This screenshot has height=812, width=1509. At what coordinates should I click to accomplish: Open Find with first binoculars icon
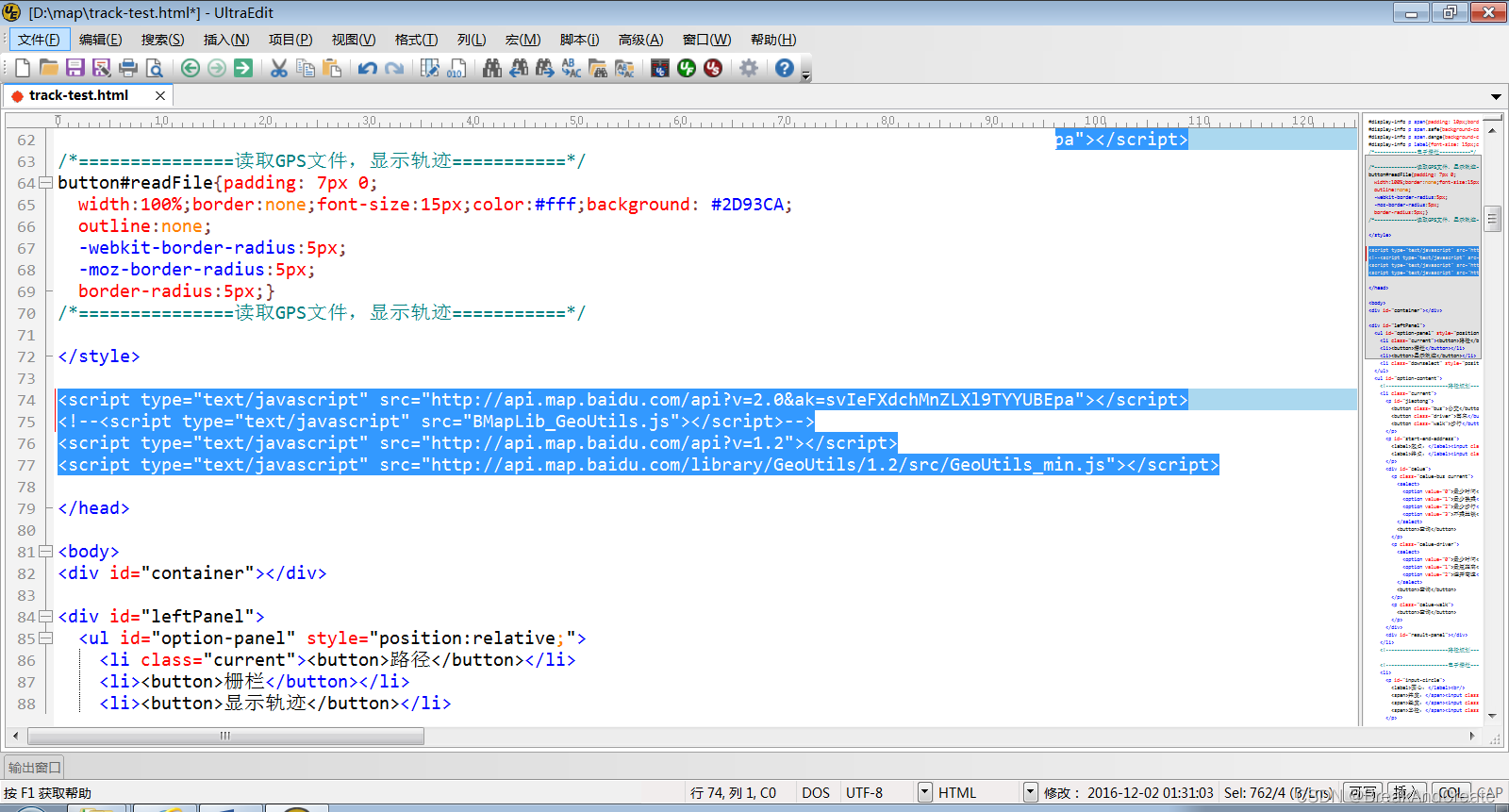[492, 68]
